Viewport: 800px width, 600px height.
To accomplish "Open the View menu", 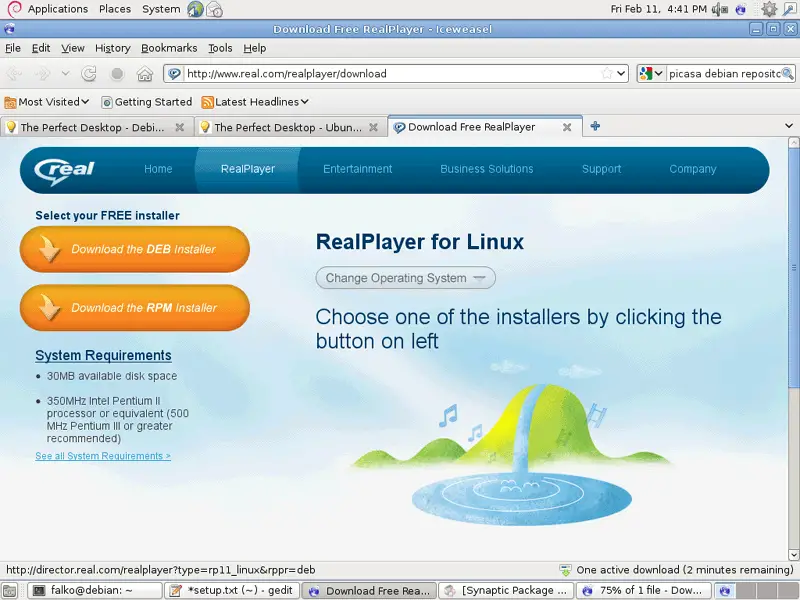I will click(72, 48).
